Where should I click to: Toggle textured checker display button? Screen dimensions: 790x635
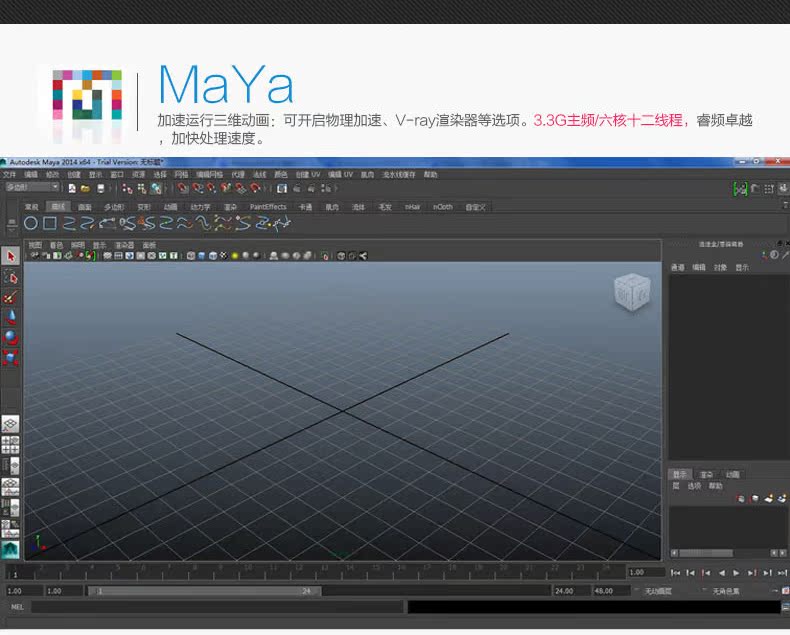click(224, 256)
